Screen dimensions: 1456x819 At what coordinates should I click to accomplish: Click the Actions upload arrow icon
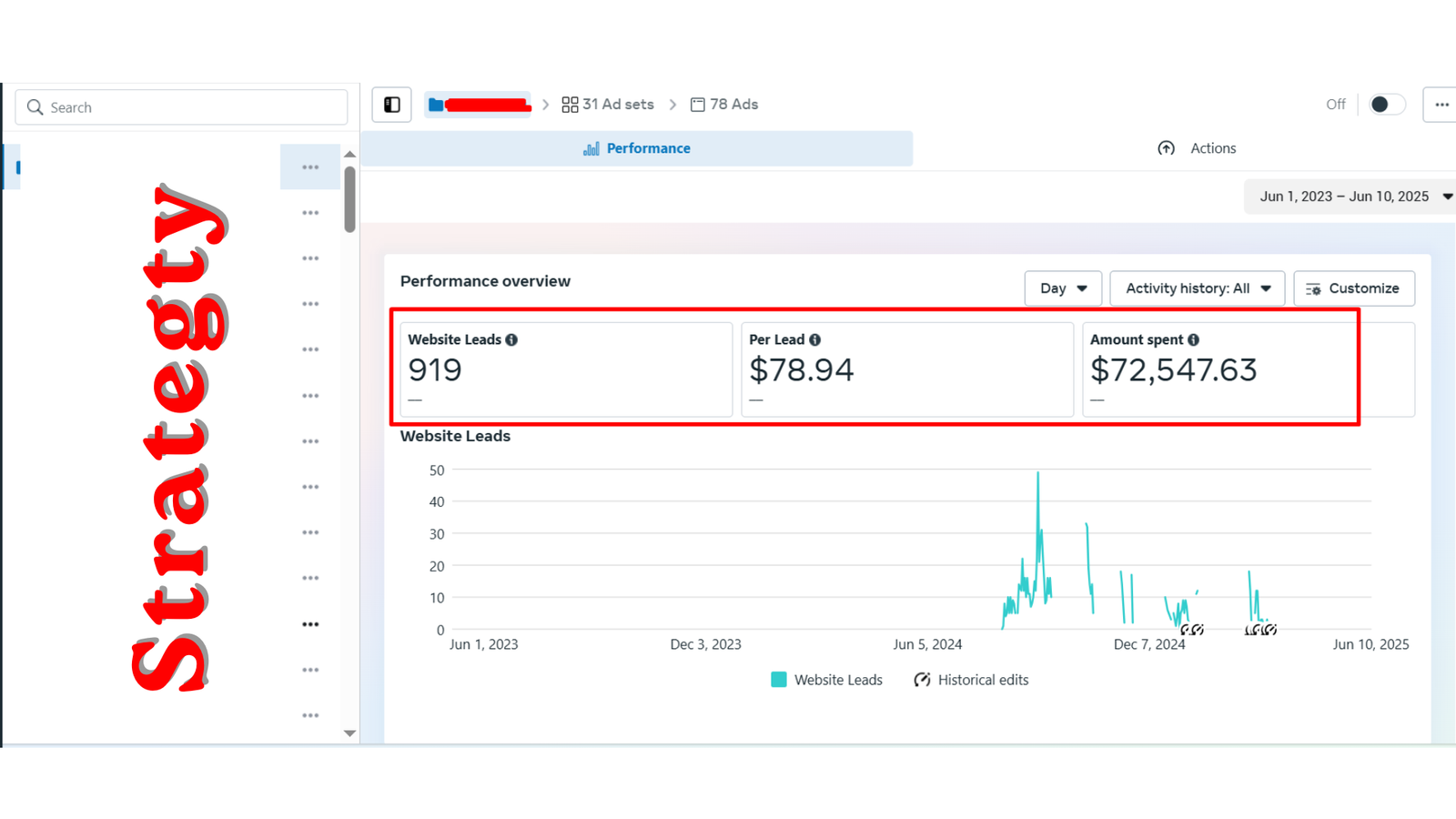click(x=1166, y=148)
